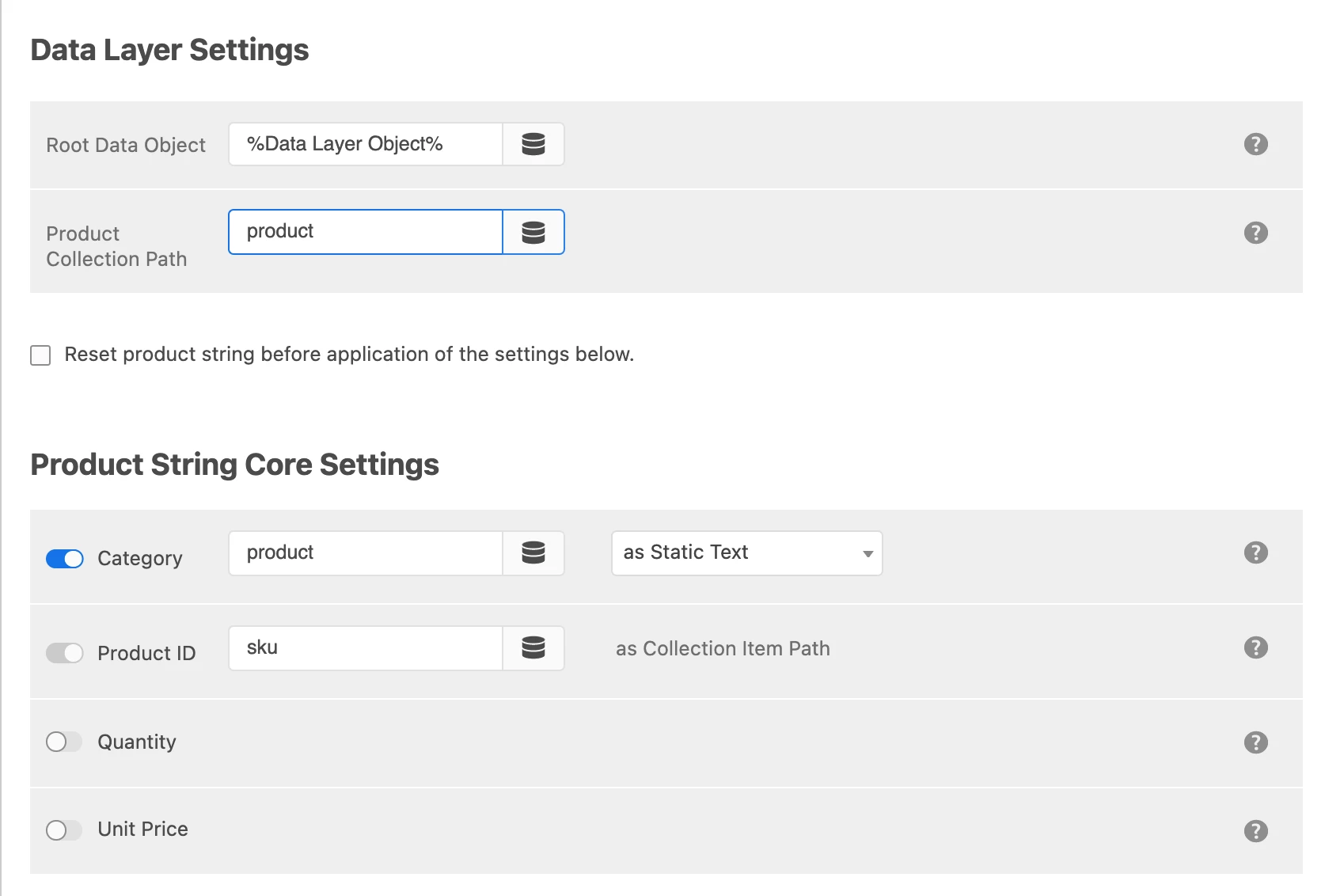
Task: Click the Product ID "sku" text field
Action: pos(366,647)
